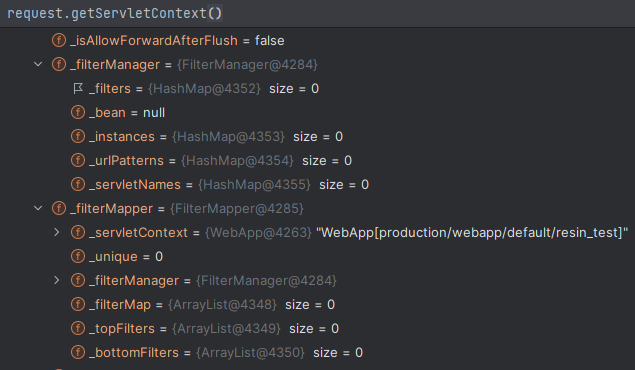This screenshot has height=370, width=635.
Task: Click field icon next to _instances
Action: 78,136
